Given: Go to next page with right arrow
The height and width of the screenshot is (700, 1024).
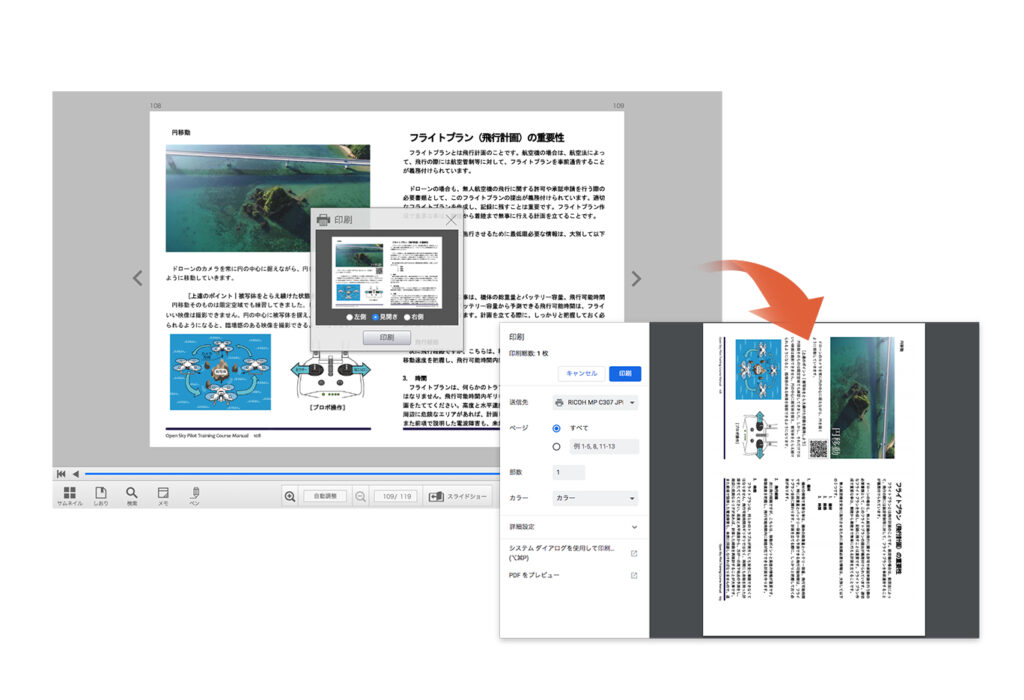Looking at the screenshot, I should pos(636,279).
